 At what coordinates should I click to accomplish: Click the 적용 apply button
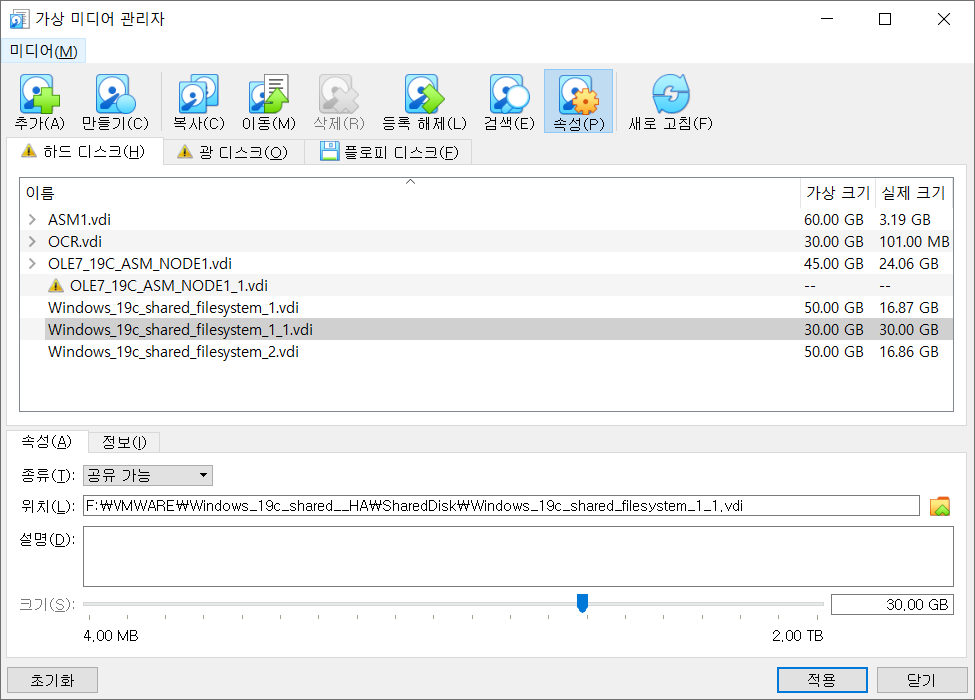pyautogui.click(x=822, y=680)
